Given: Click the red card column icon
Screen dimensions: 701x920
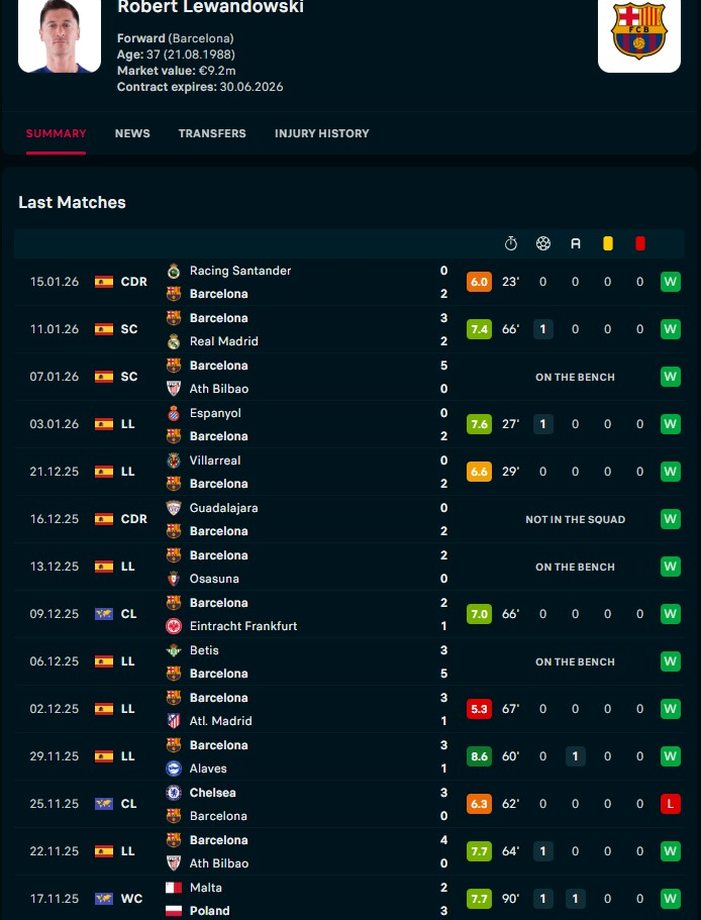Looking at the screenshot, I should [640, 243].
